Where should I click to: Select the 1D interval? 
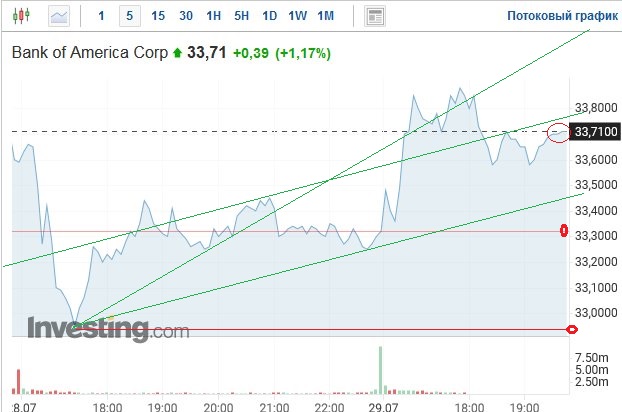[x=270, y=16]
